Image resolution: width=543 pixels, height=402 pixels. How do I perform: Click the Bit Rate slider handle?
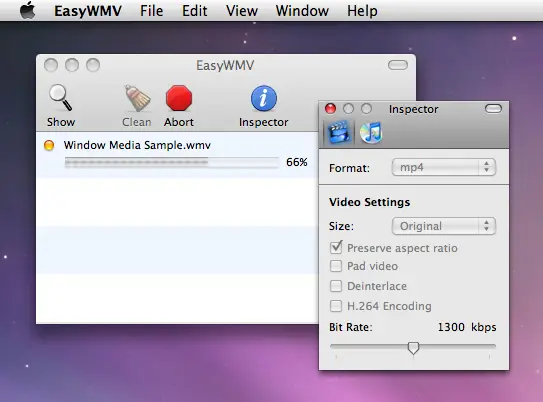coord(413,348)
